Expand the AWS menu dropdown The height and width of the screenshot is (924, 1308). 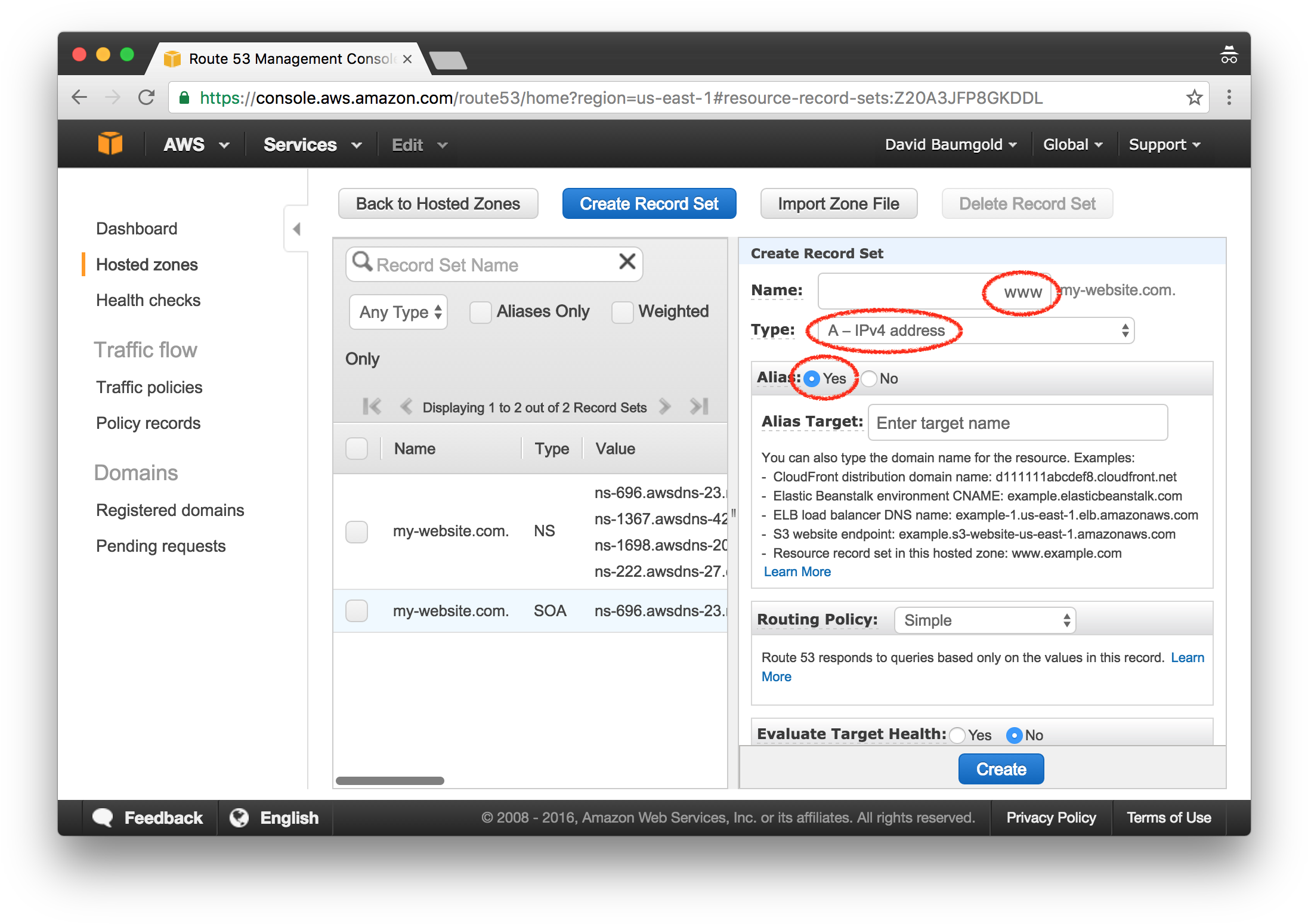[x=196, y=145]
